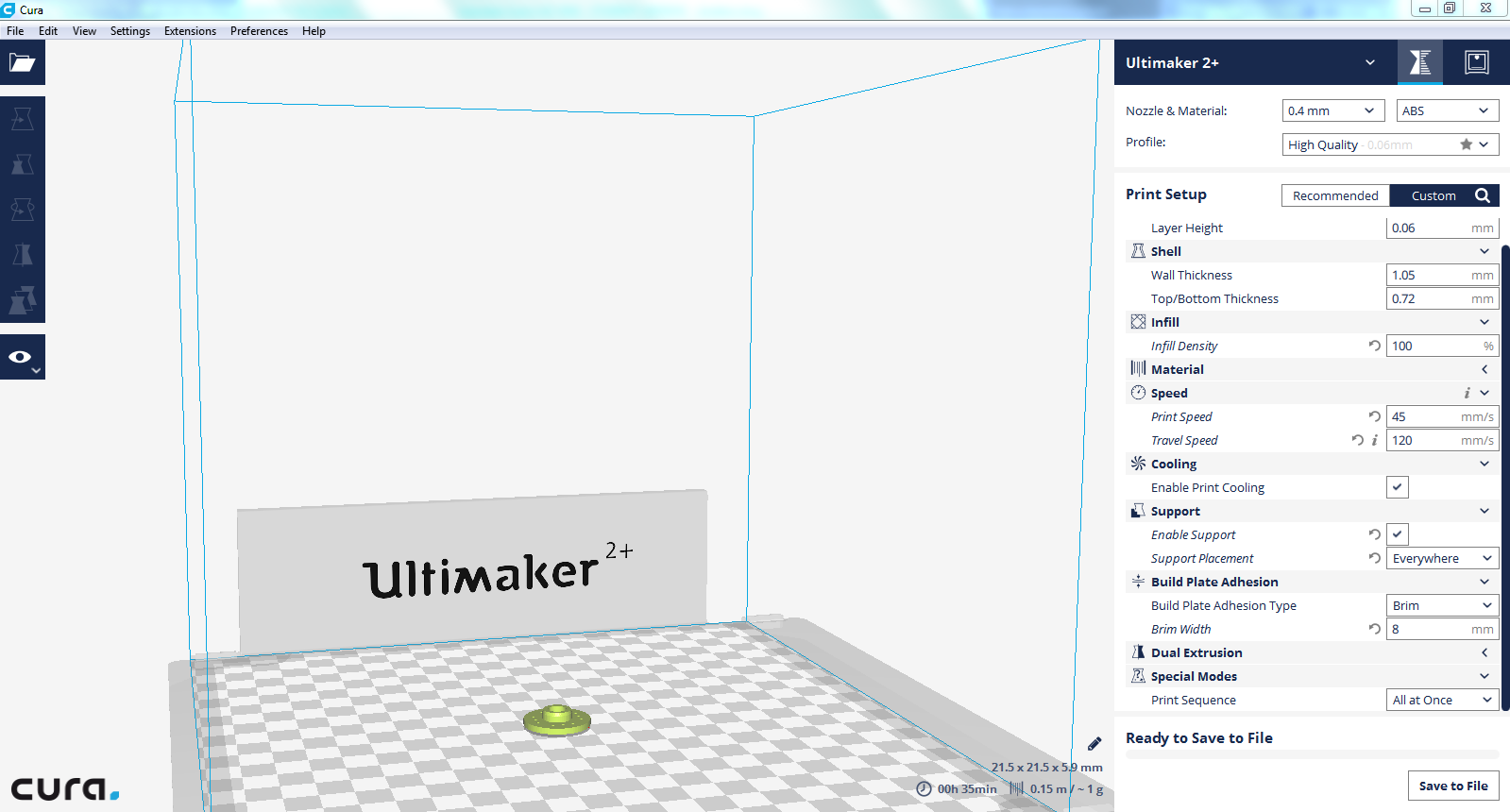
Task: Open Build Plate Adhesion Type Brim dropdown
Action: [x=1442, y=605]
